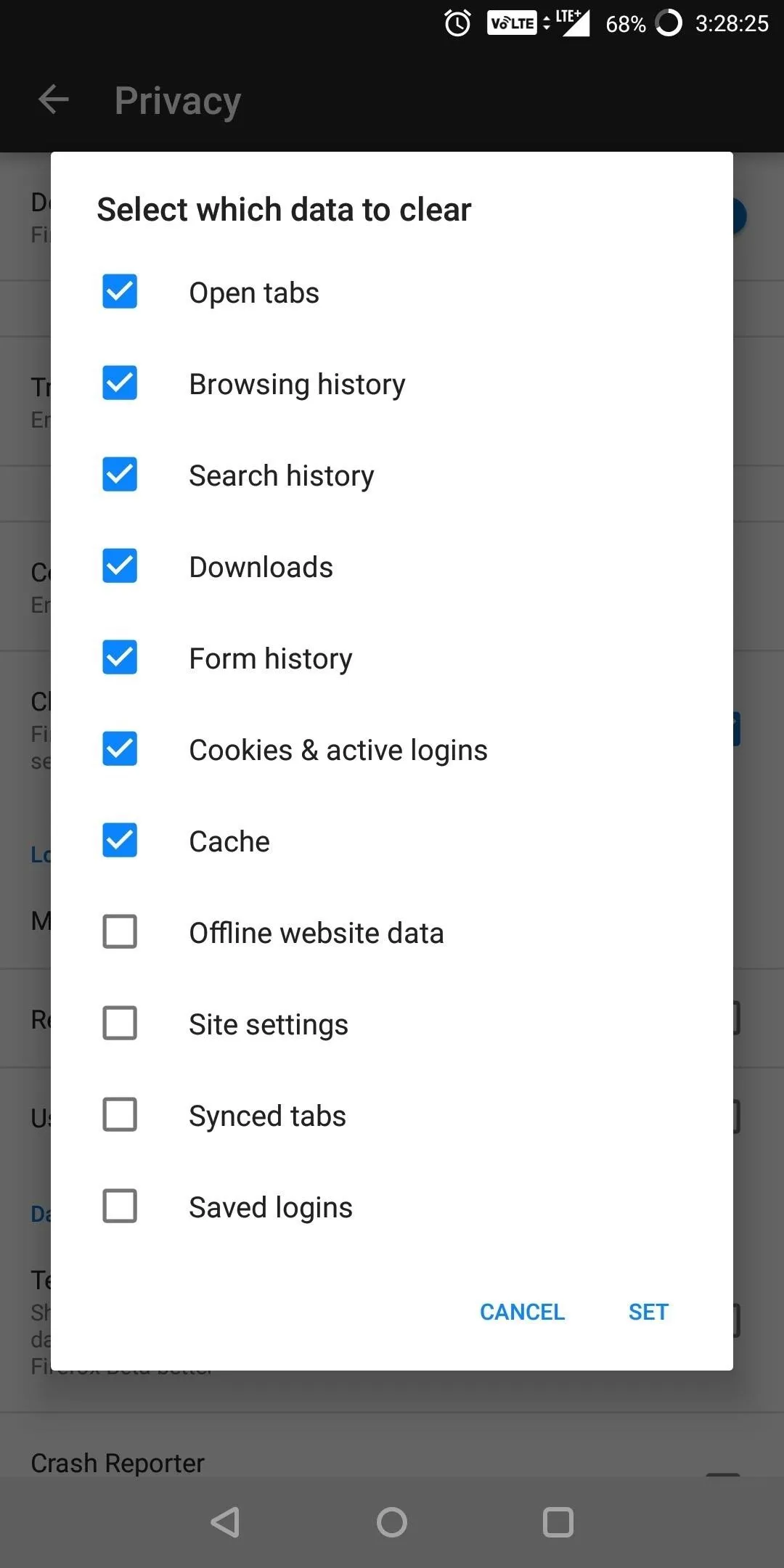Screen dimensions: 784x1568
Task: Tap the battery ring icon in status bar
Action: (x=669, y=23)
